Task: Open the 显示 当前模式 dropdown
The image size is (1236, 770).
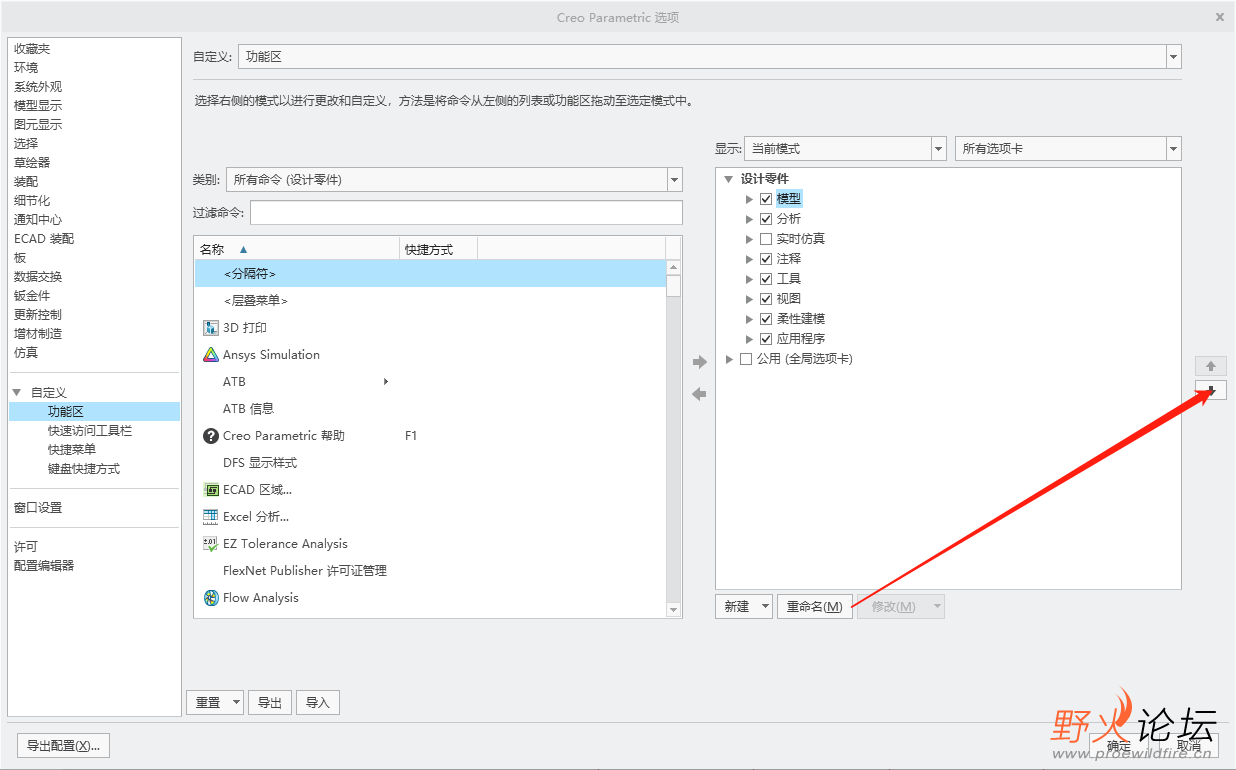Action: coord(939,149)
